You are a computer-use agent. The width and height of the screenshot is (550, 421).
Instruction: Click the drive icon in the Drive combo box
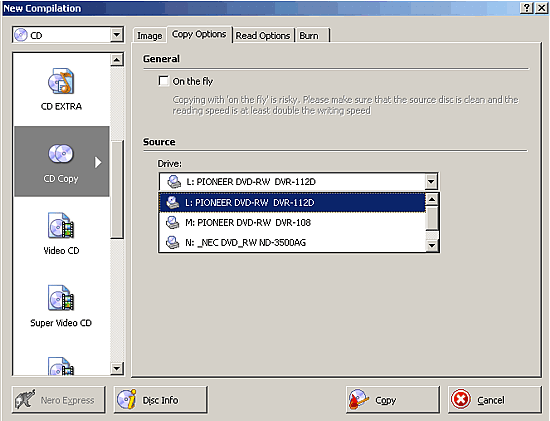pos(174,181)
